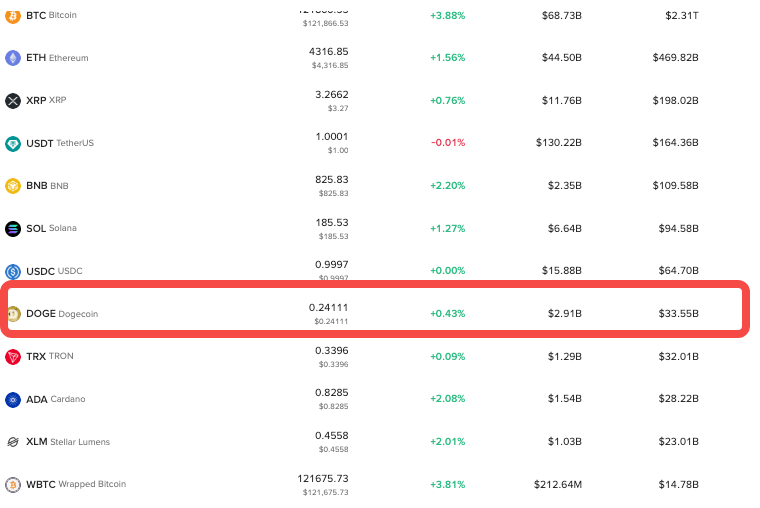
Task: Click the Bitcoin coin icon
Action: pos(13,15)
